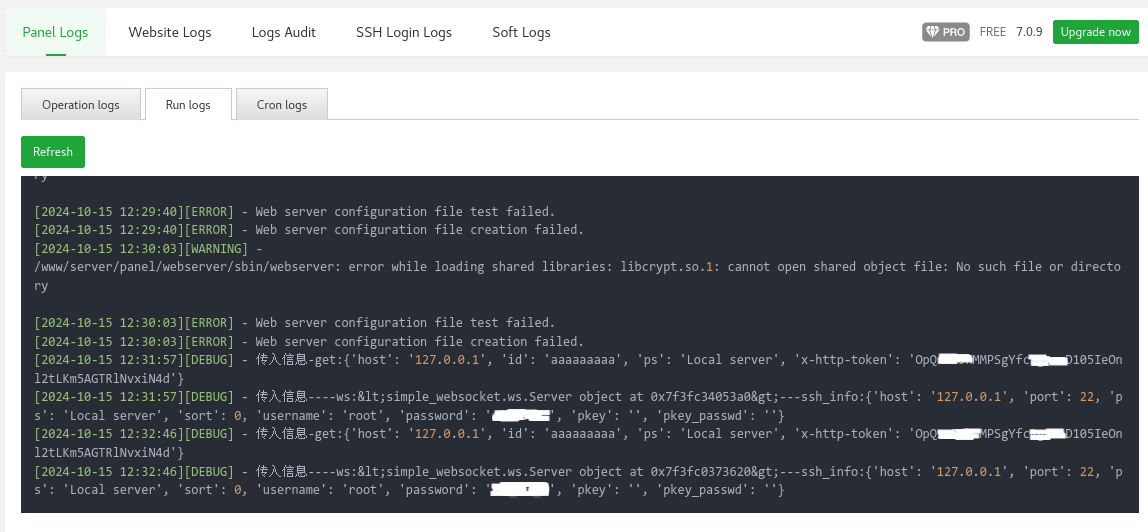Click the 12:30:03 WARNING log entry

point(149,249)
